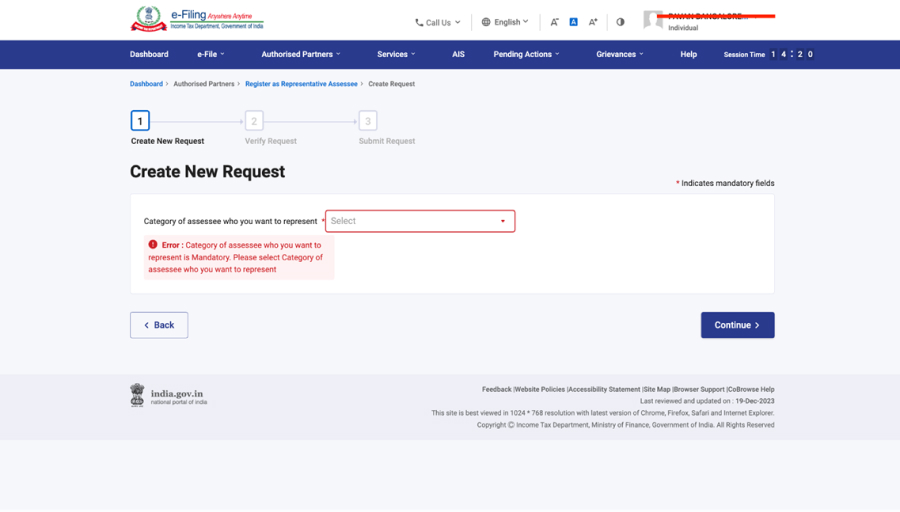Click the phone icon beside Call Us
The image size is (900, 512).
click(x=419, y=22)
